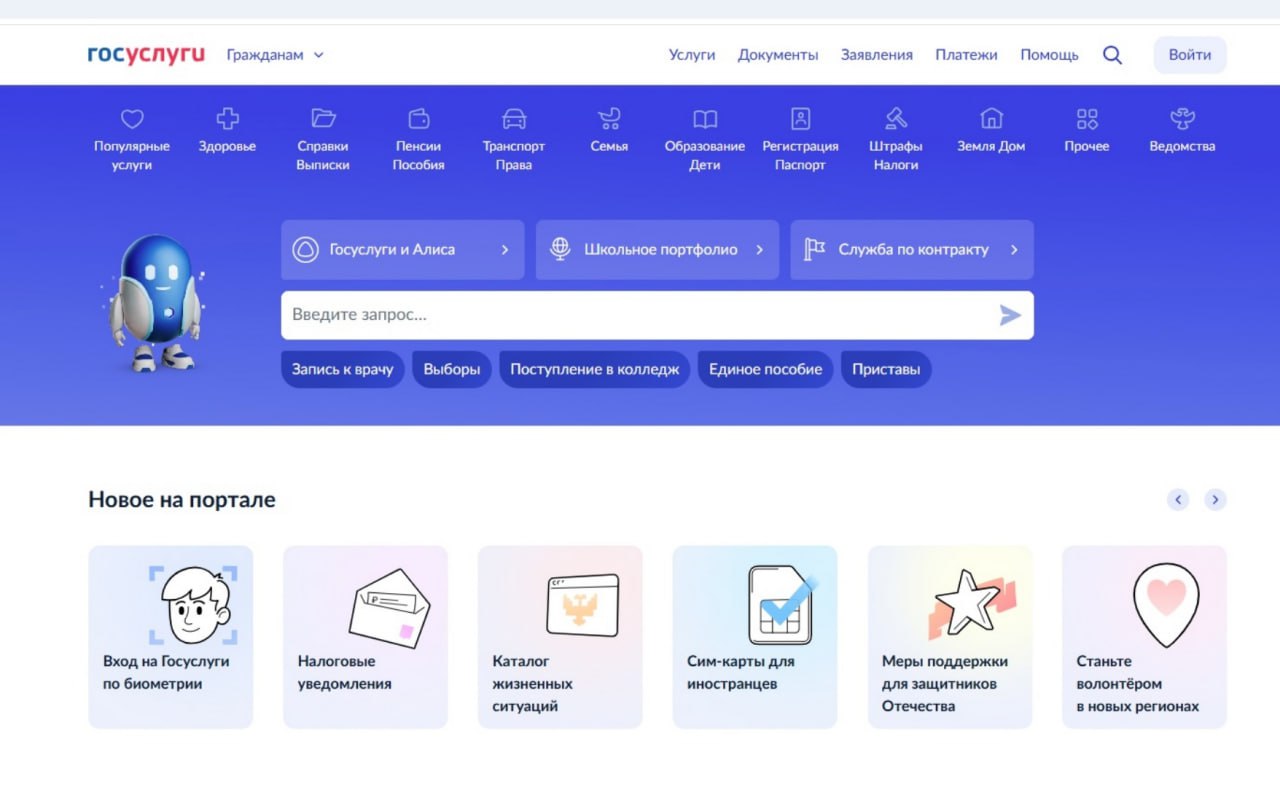This screenshot has width=1280, height=787.
Task: Click the flag icon of Служба по контракту
Action: click(x=814, y=250)
